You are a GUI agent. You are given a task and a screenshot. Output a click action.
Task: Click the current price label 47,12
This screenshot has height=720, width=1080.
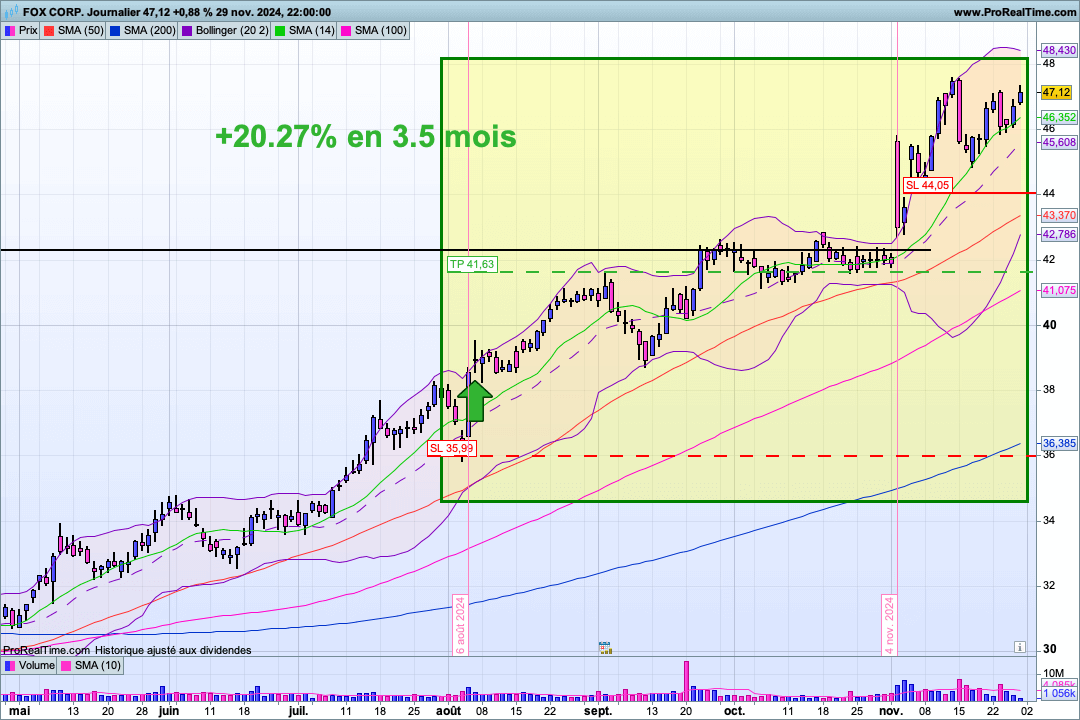[1056, 92]
